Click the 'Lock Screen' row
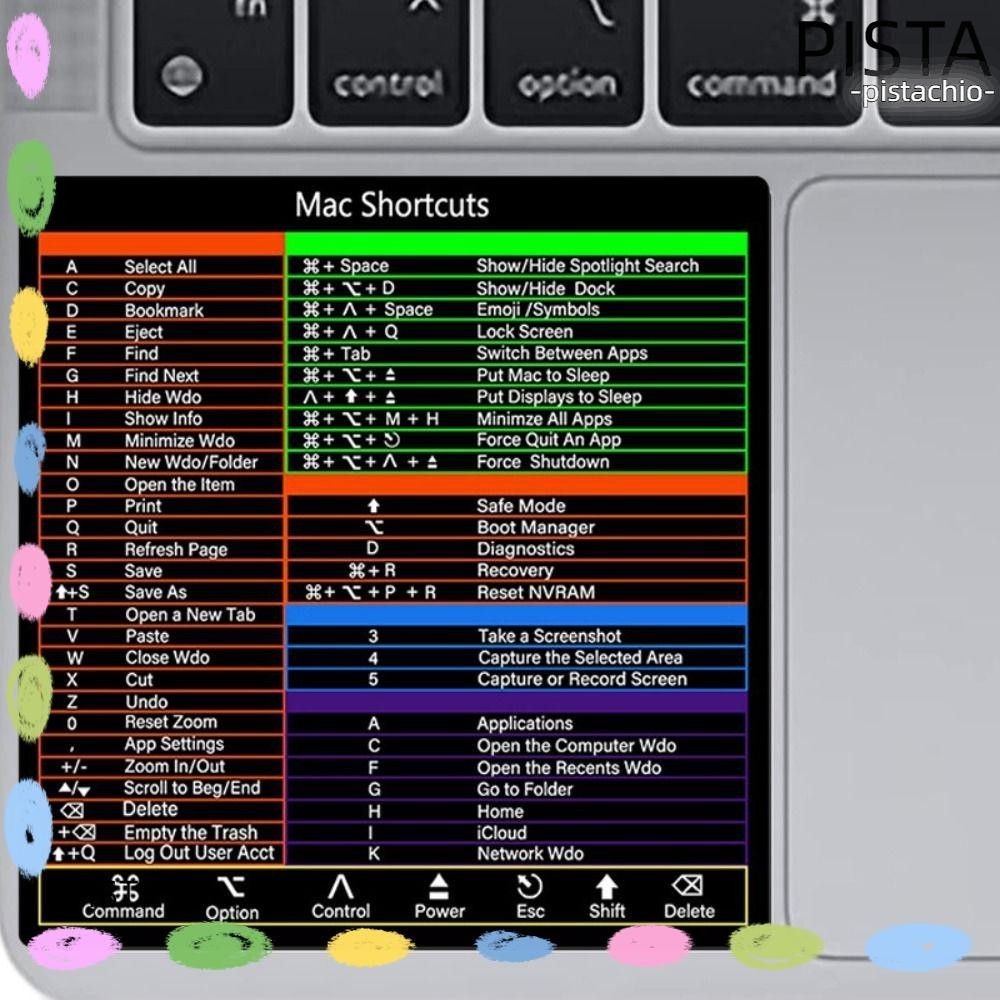 click(x=517, y=332)
